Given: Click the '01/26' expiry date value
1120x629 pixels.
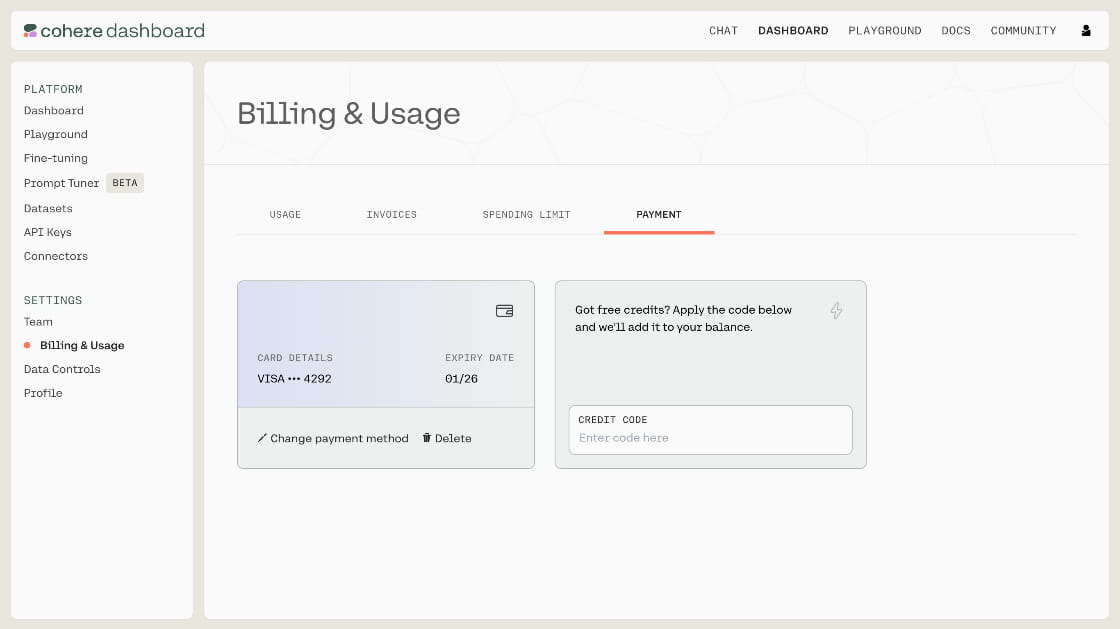Looking at the screenshot, I should (461, 379).
